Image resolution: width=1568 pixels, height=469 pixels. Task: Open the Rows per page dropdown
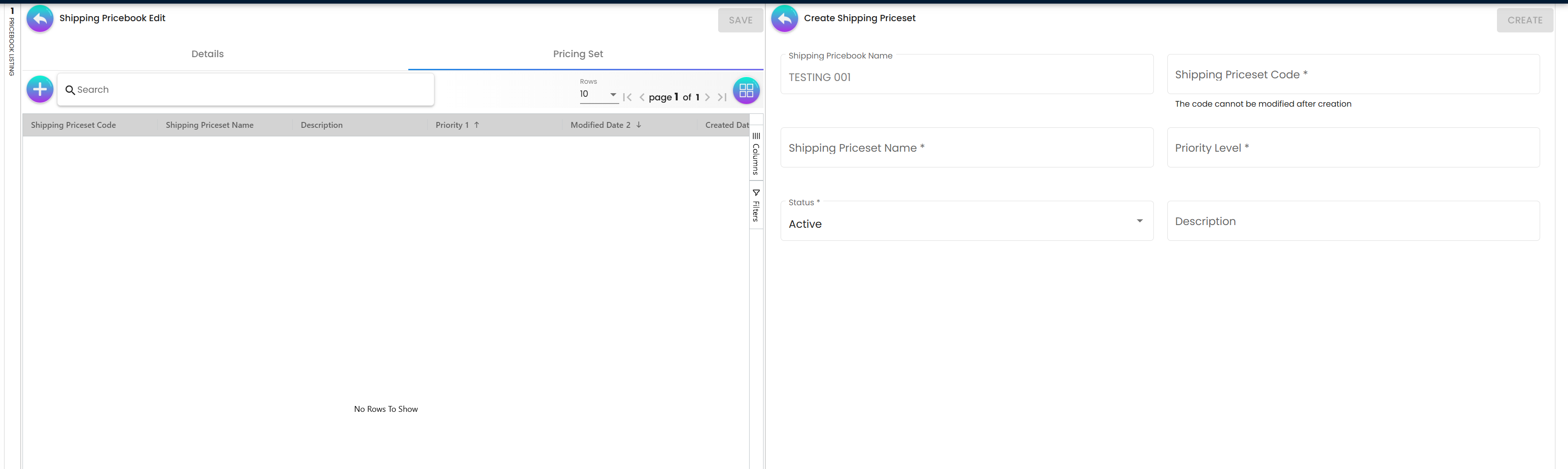click(x=598, y=94)
